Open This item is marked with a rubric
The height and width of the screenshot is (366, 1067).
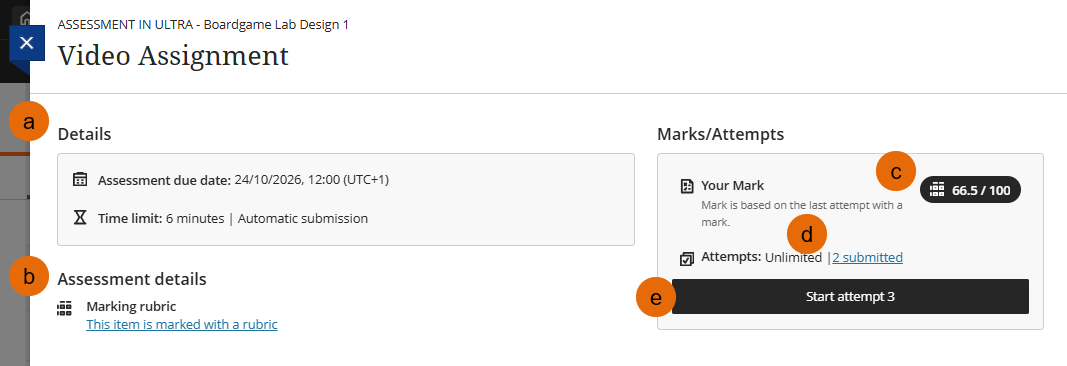[x=182, y=325]
